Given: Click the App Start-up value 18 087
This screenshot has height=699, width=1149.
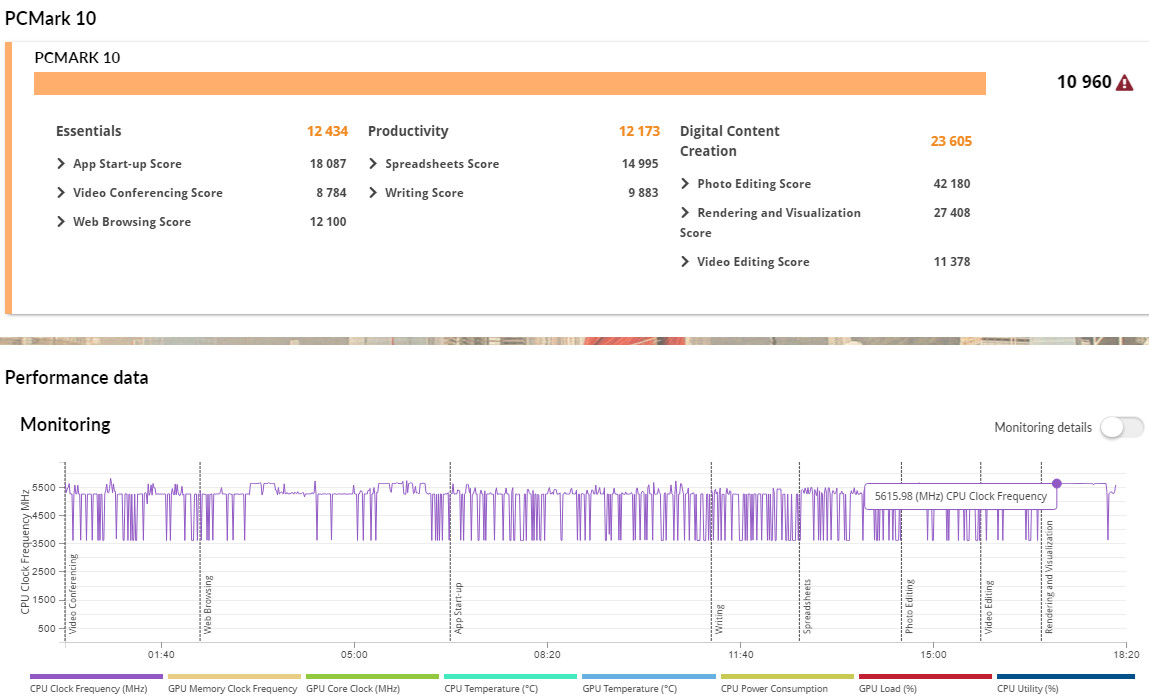Looking at the screenshot, I should [328, 163].
